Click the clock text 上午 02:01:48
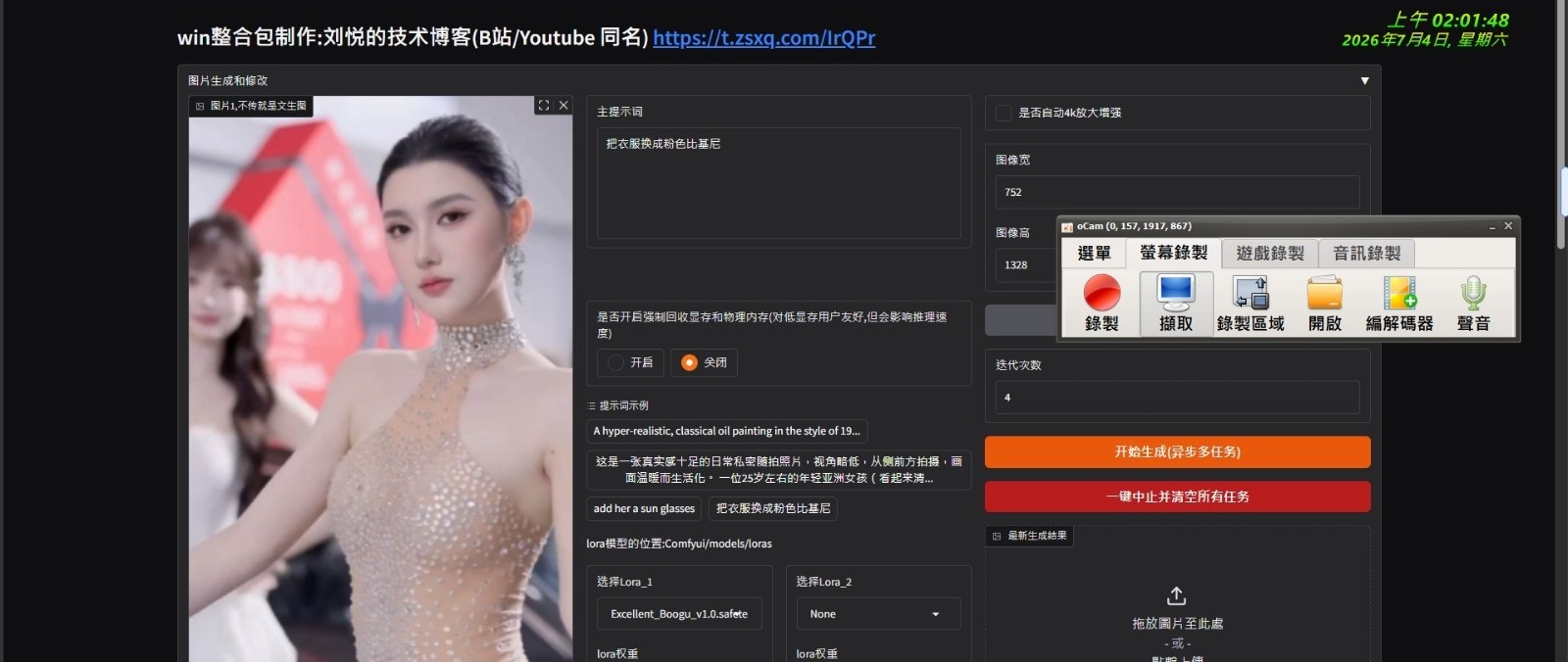 tap(1447, 20)
